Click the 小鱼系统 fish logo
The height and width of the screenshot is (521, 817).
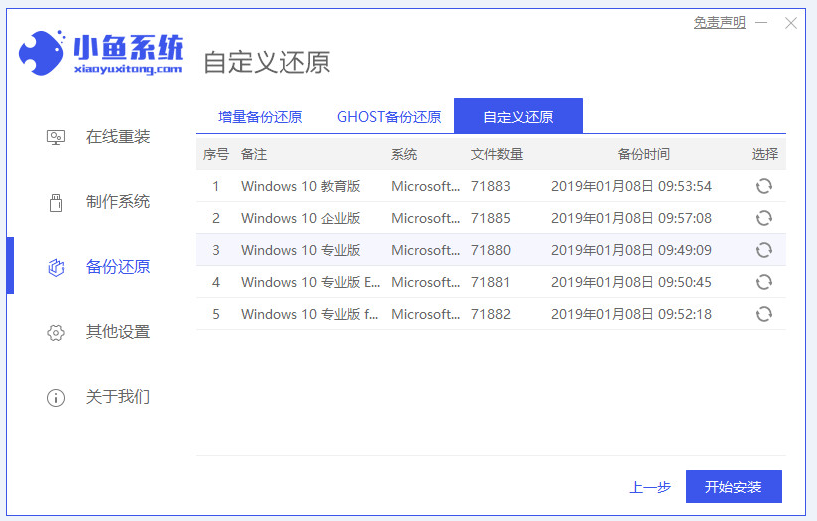point(42,53)
